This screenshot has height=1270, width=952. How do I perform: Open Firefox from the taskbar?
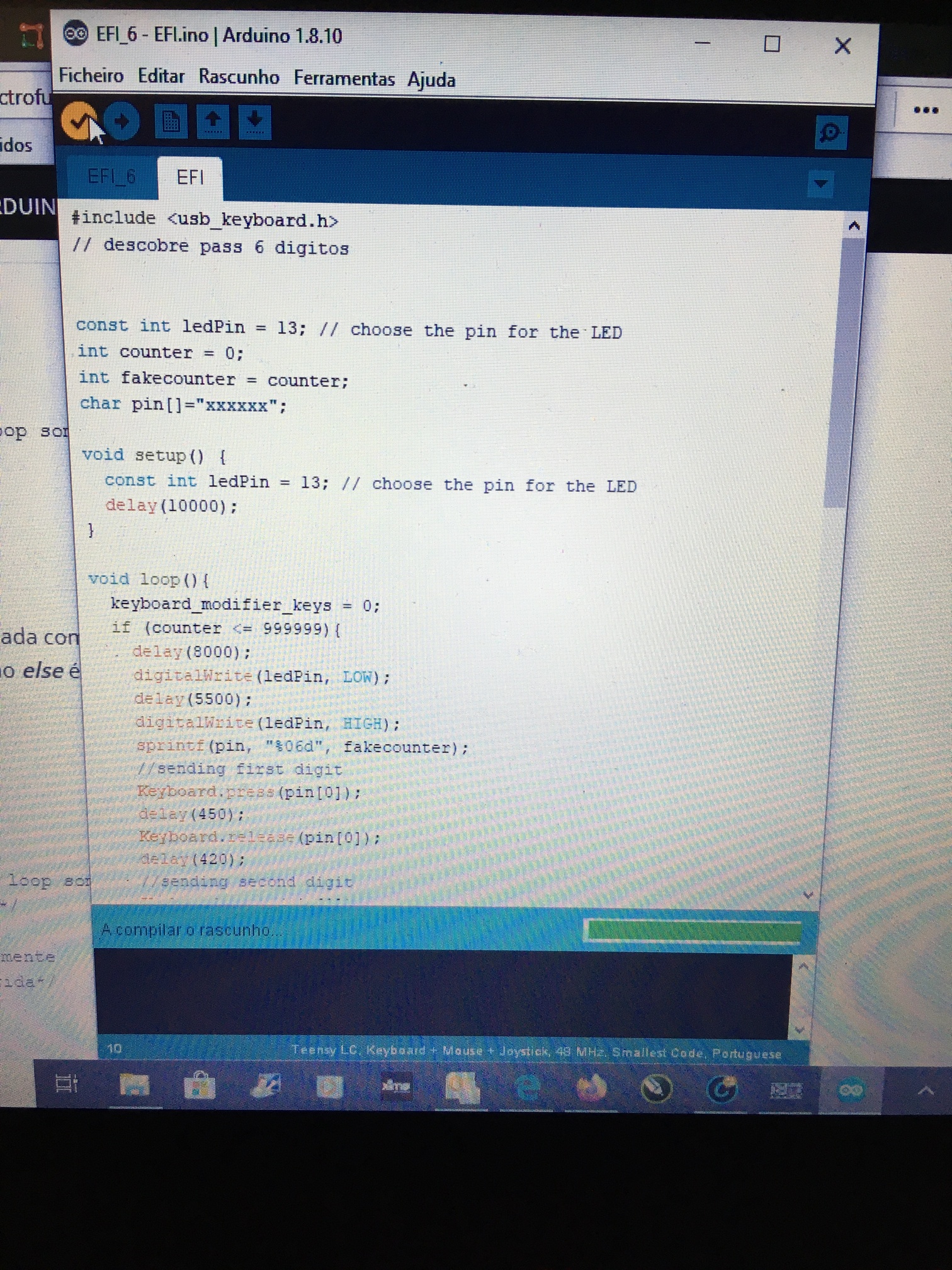(591, 1088)
